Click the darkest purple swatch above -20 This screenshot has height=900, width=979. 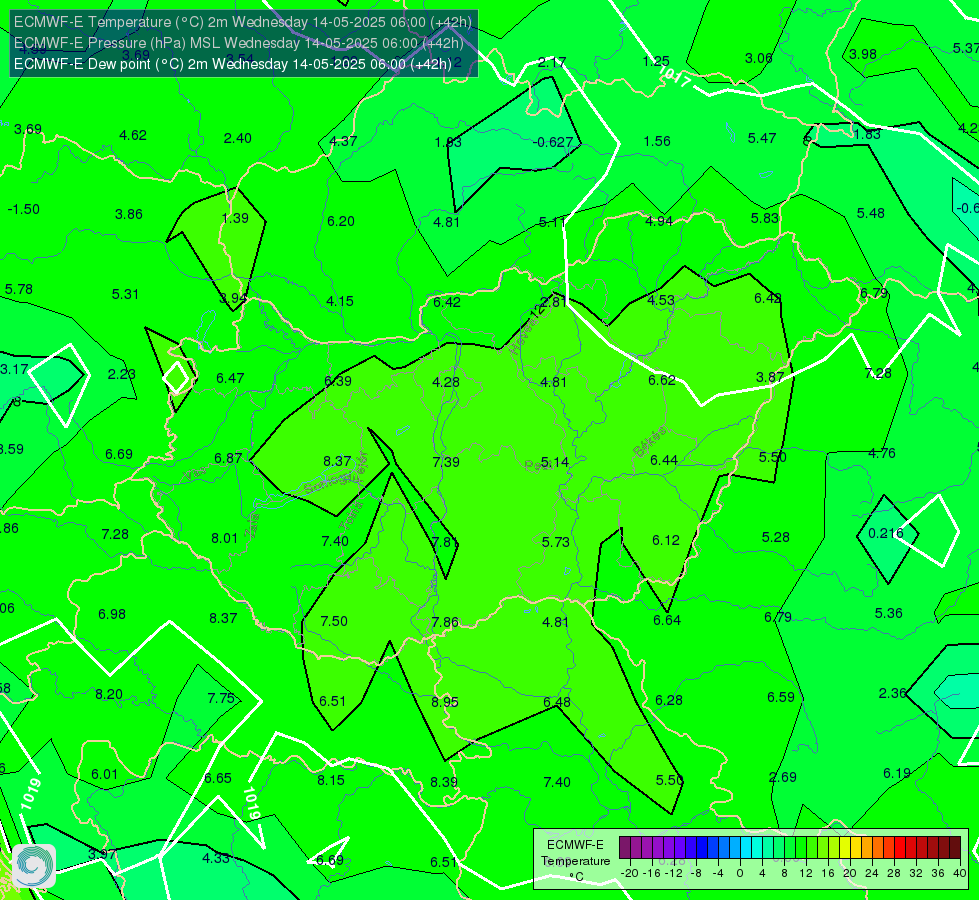point(625,848)
